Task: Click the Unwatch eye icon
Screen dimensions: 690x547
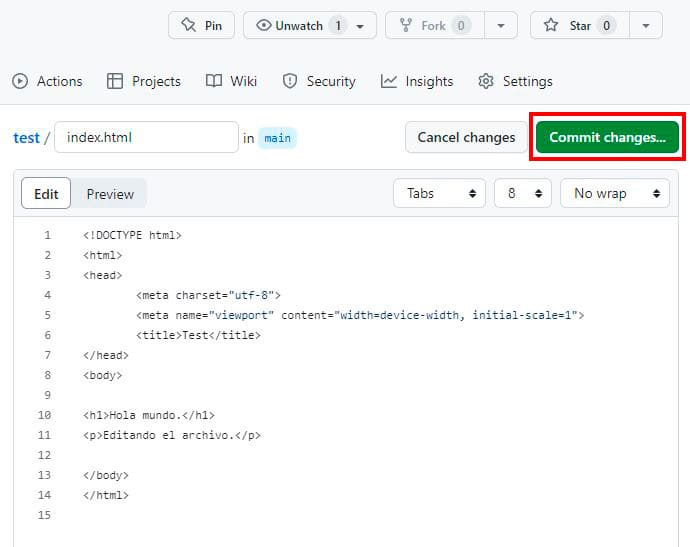Action: [264, 26]
